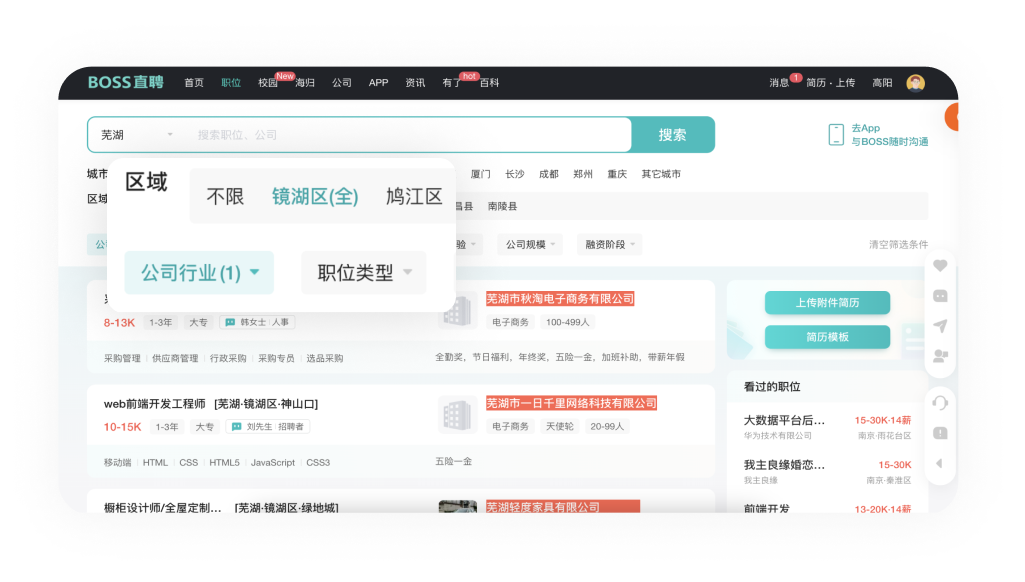The image size is (1025, 582).
Task: Expand the 公司行业 (1) dropdown
Action: (200, 272)
